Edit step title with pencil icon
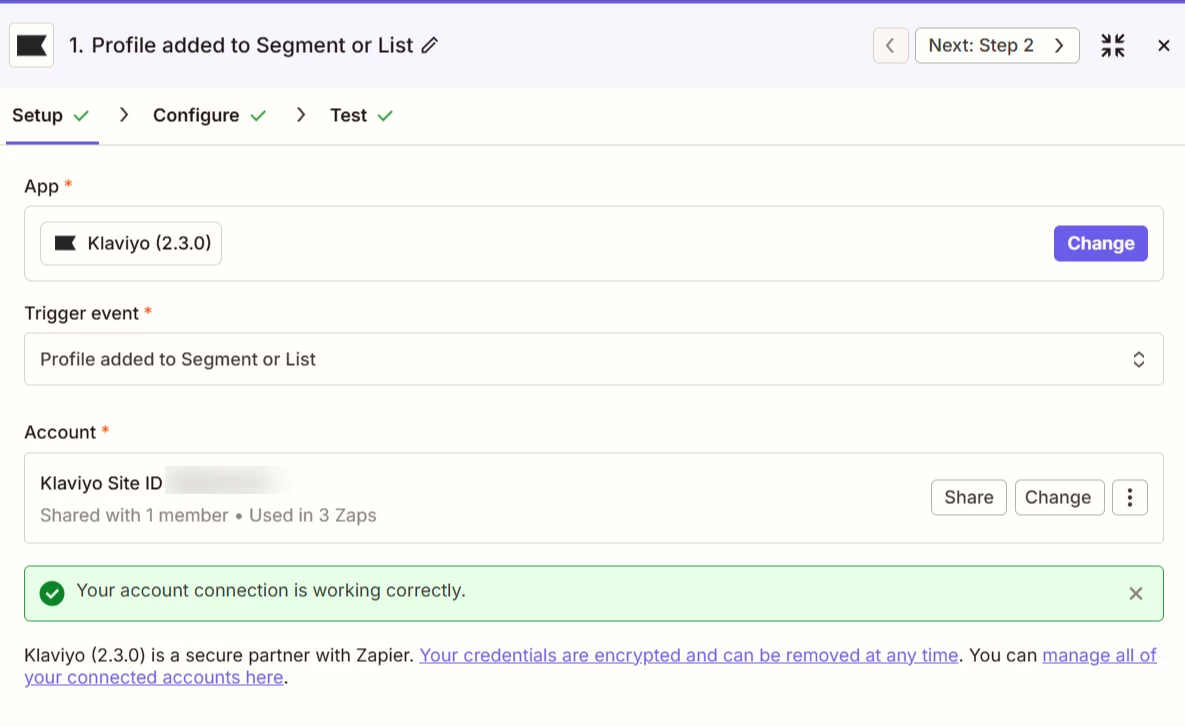This screenshot has height=727, width=1185. pos(429,45)
